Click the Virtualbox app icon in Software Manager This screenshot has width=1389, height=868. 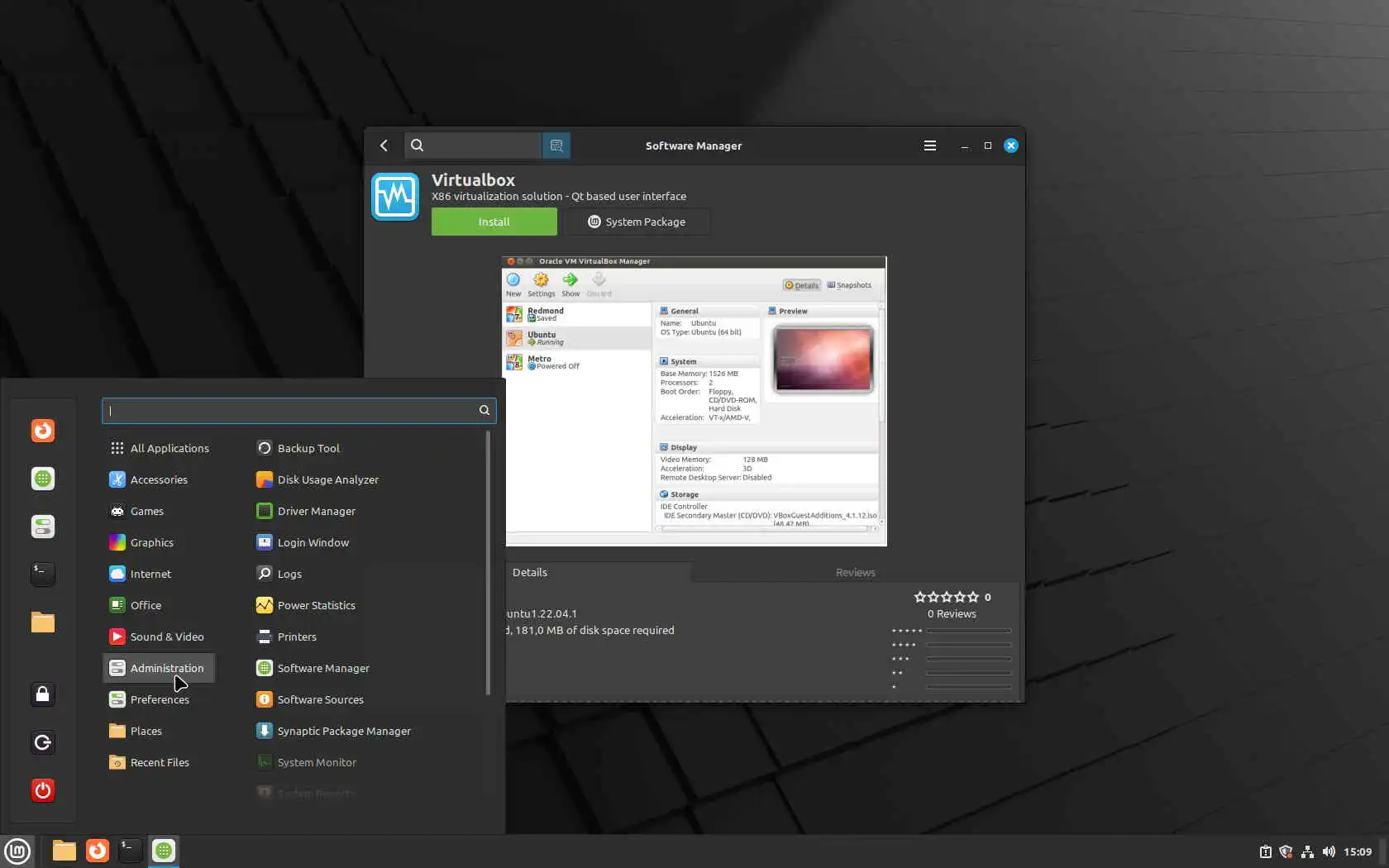click(x=395, y=197)
